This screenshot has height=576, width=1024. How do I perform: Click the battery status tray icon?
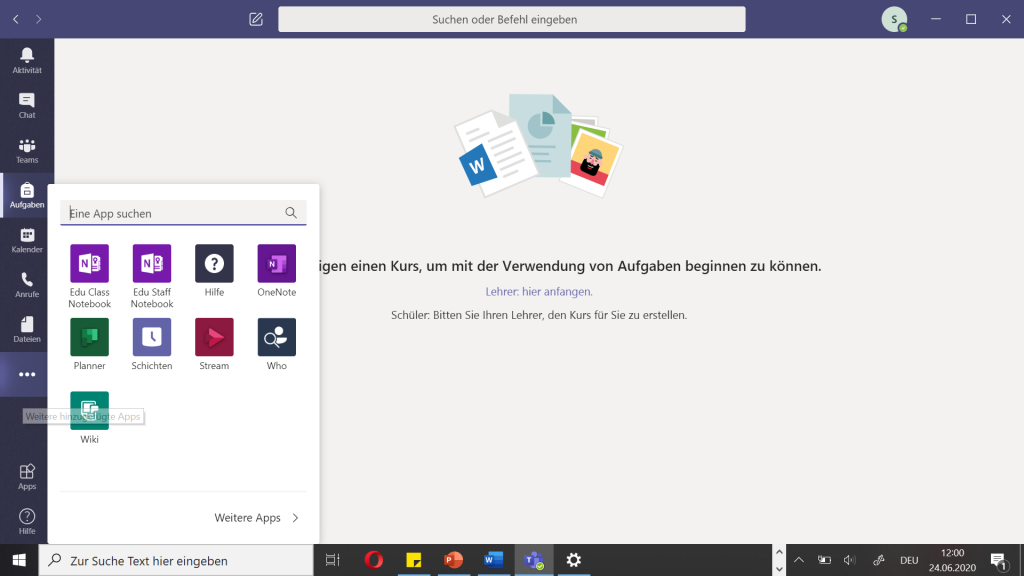[x=824, y=560]
